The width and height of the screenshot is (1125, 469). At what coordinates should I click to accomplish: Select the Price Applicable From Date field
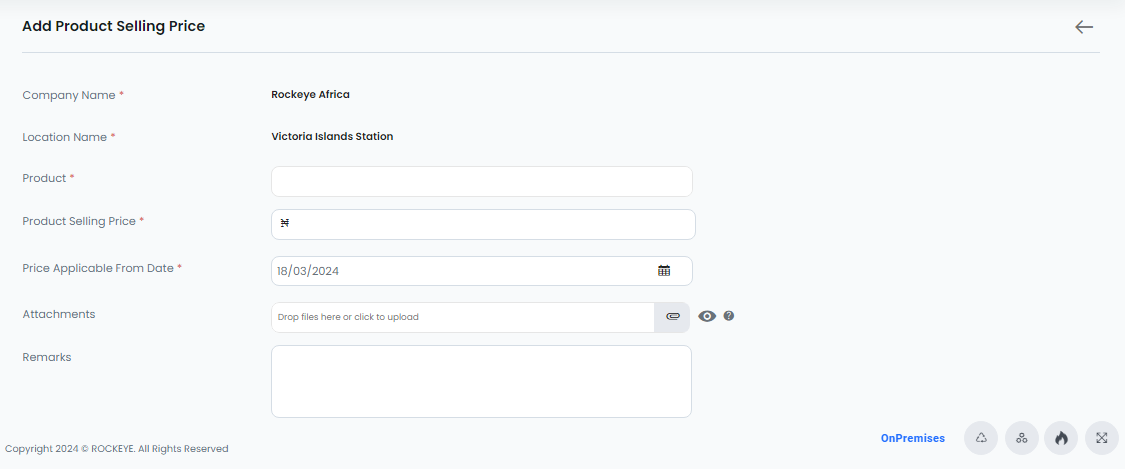tap(481, 271)
